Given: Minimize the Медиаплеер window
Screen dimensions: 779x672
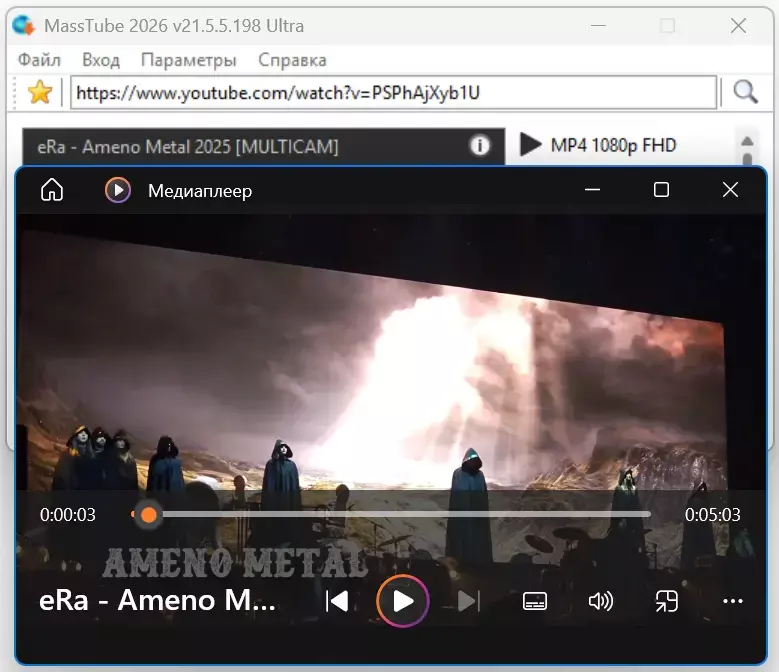Looking at the screenshot, I should click(592, 190).
